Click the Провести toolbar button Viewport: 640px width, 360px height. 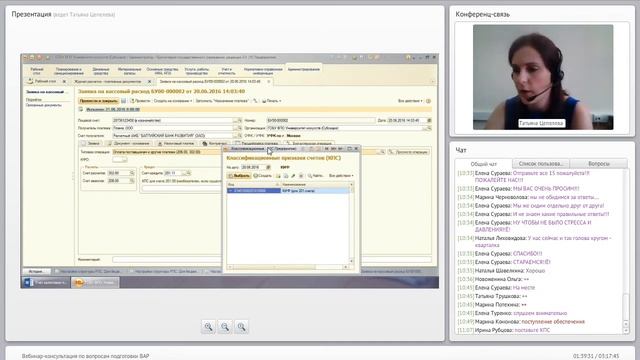(140, 101)
